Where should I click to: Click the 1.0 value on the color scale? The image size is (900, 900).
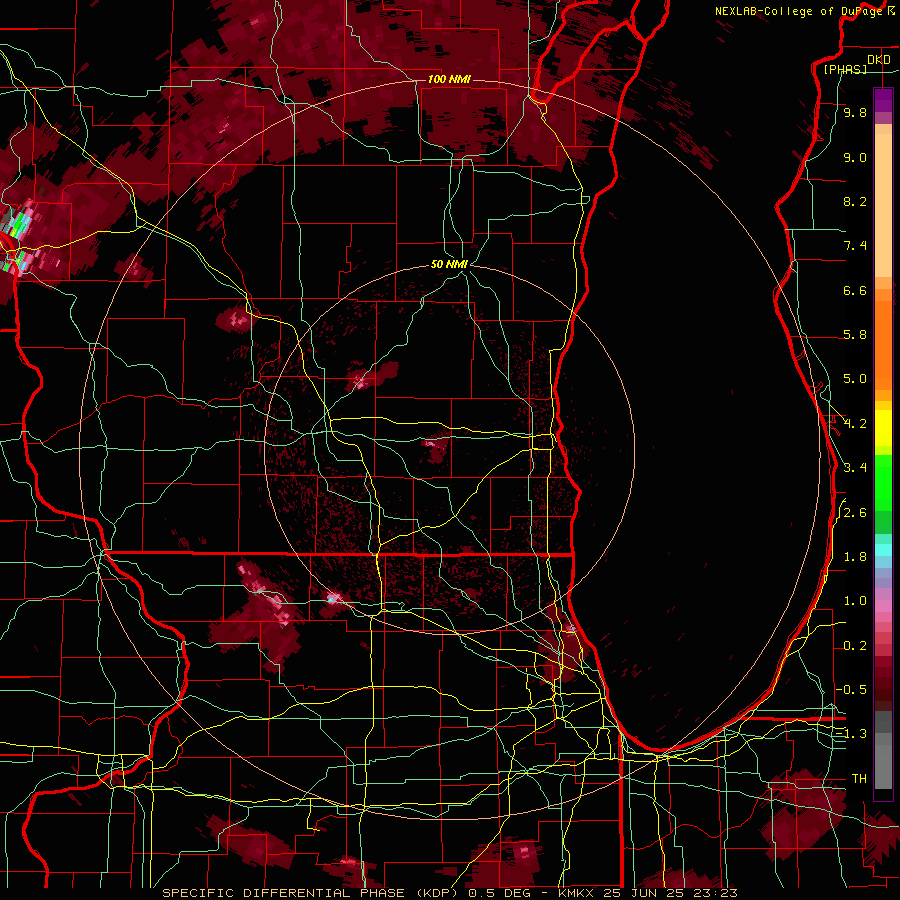pos(855,601)
